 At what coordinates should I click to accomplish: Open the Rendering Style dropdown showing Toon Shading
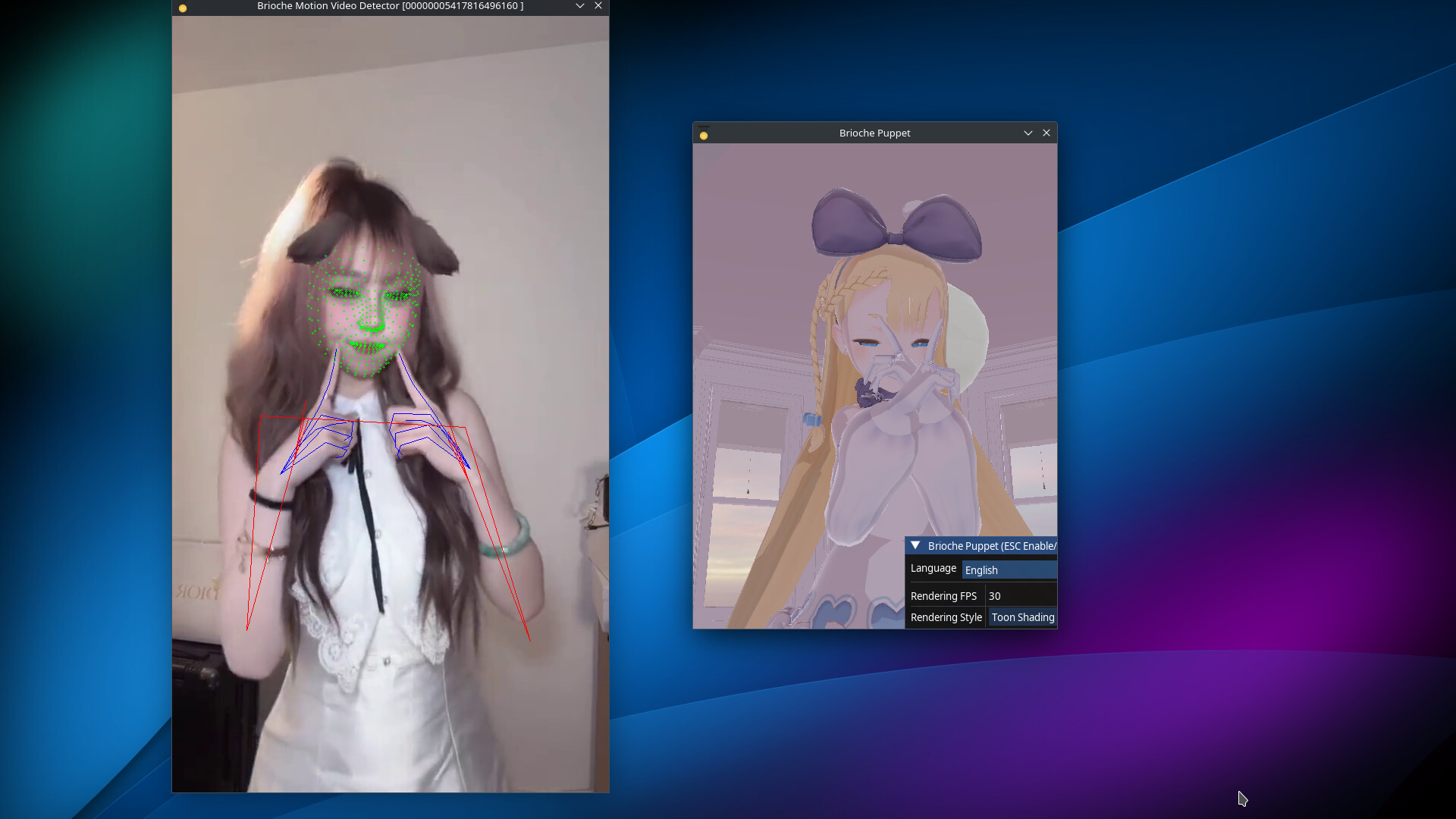point(1022,617)
